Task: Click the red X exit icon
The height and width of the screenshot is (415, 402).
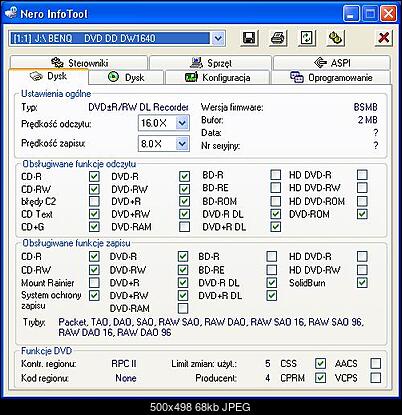Action: tap(384, 38)
